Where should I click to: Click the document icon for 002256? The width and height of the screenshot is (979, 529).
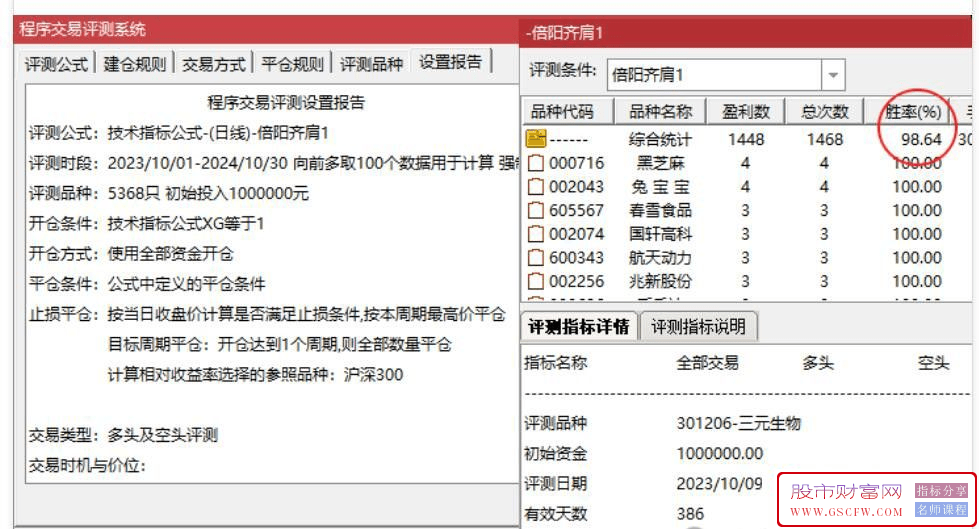pos(536,282)
